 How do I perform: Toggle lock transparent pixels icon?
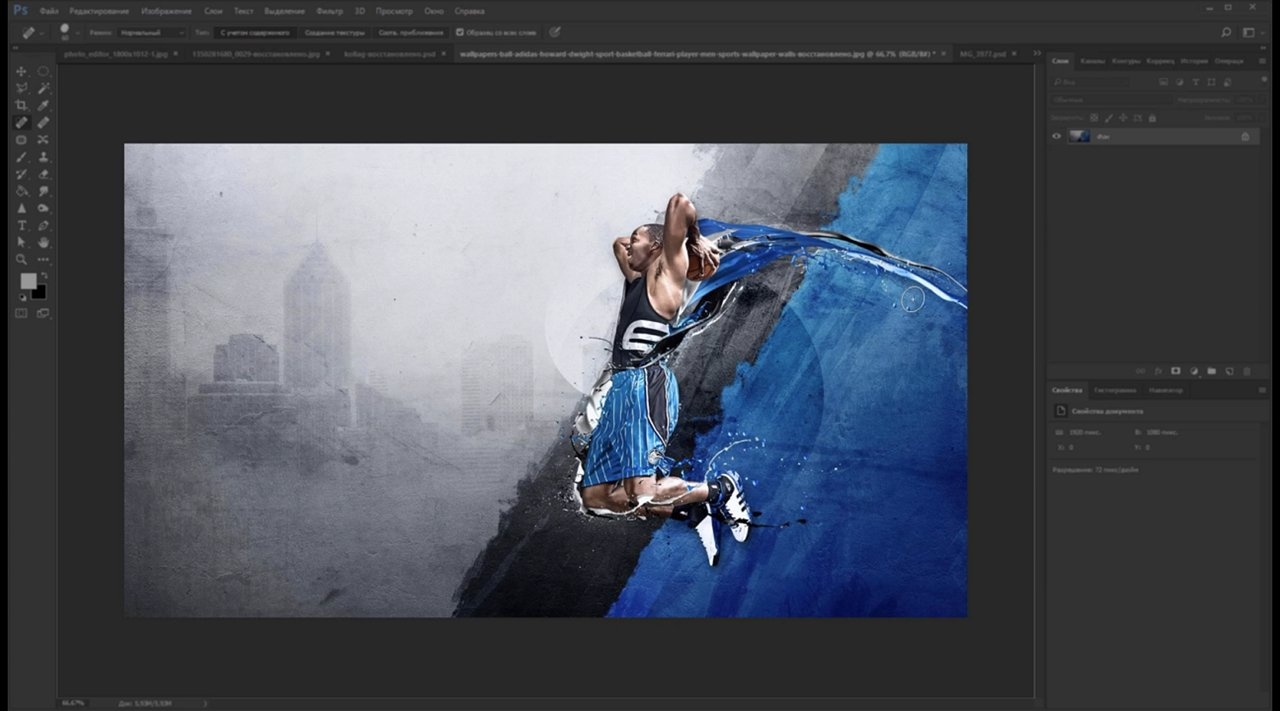pyautogui.click(x=1094, y=117)
